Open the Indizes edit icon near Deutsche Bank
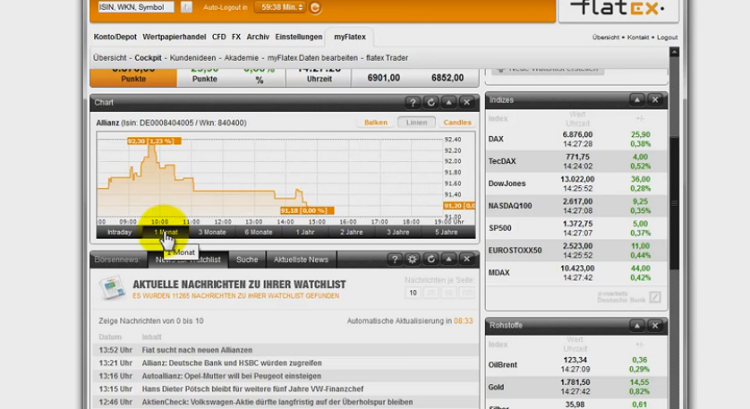The image size is (750, 409). click(x=655, y=297)
